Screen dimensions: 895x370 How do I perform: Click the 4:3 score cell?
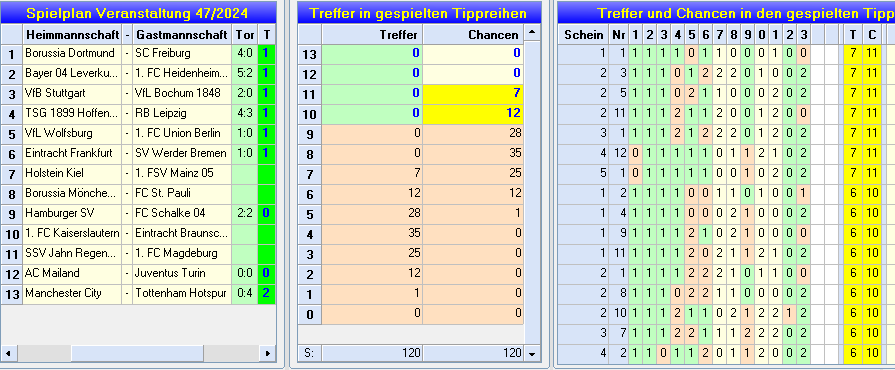(245, 114)
